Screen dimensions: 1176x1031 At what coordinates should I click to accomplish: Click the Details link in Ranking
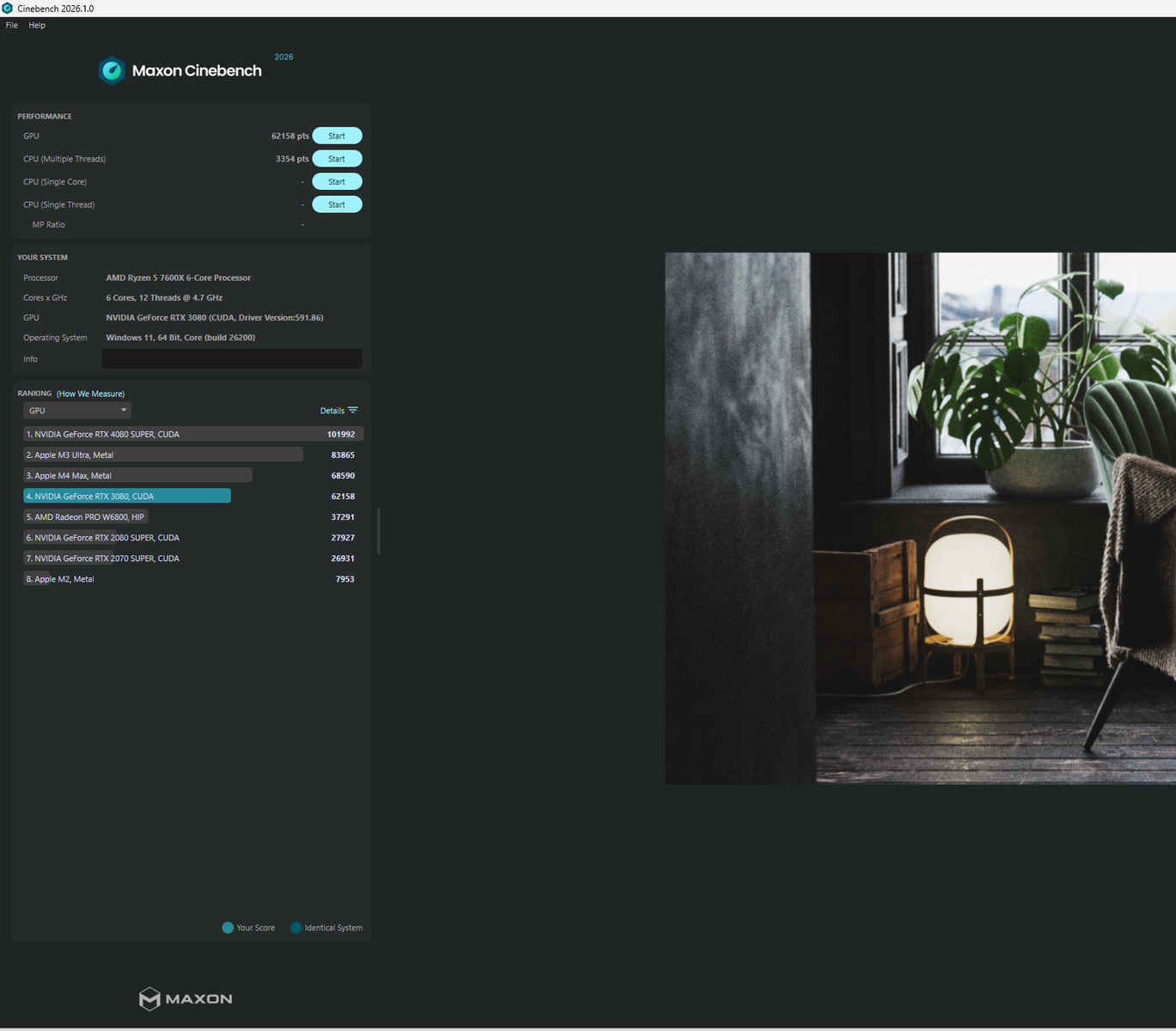coord(332,411)
